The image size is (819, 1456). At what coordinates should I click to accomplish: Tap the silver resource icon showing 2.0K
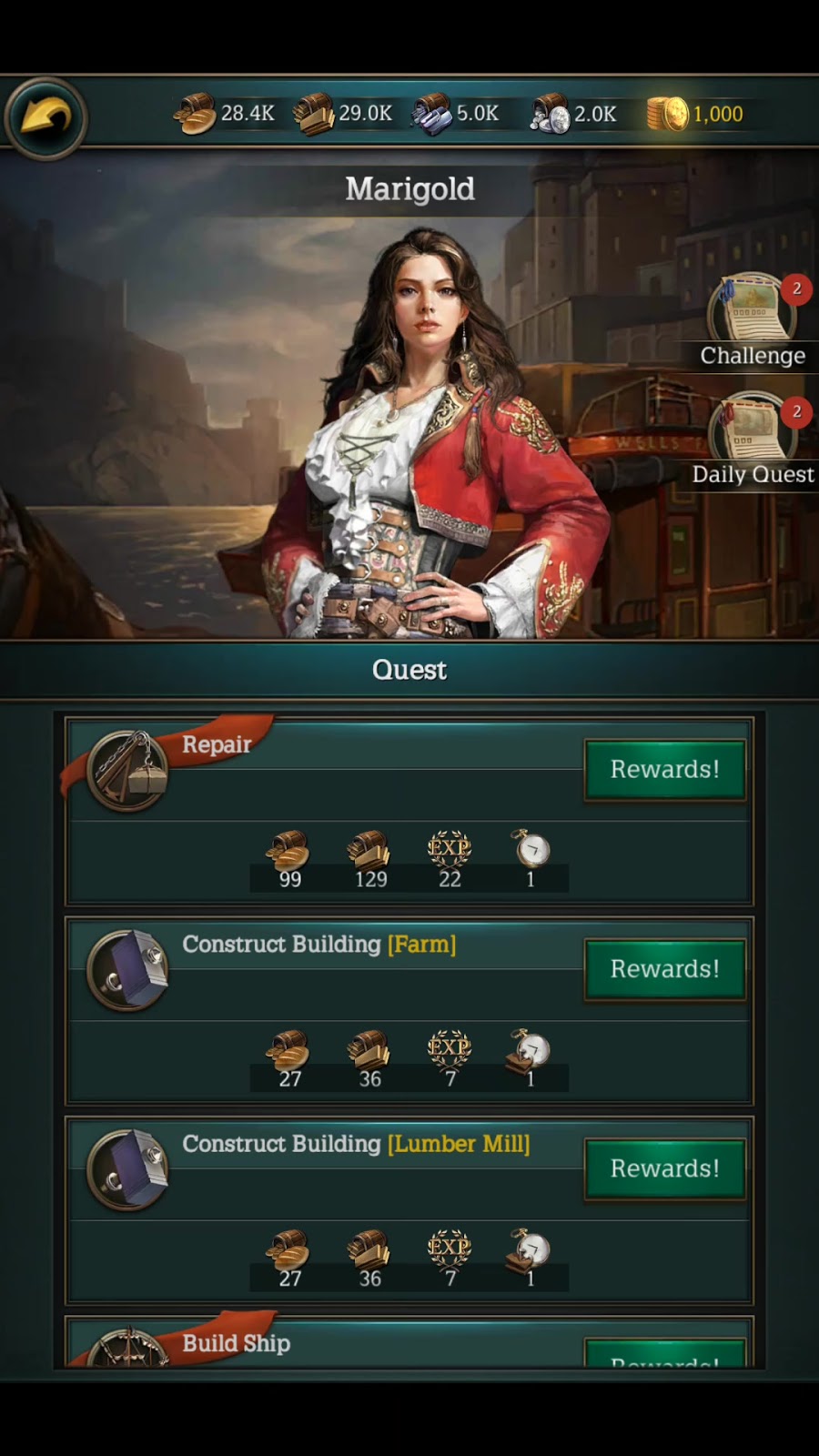pyautogui.click(x=549, y=114)
